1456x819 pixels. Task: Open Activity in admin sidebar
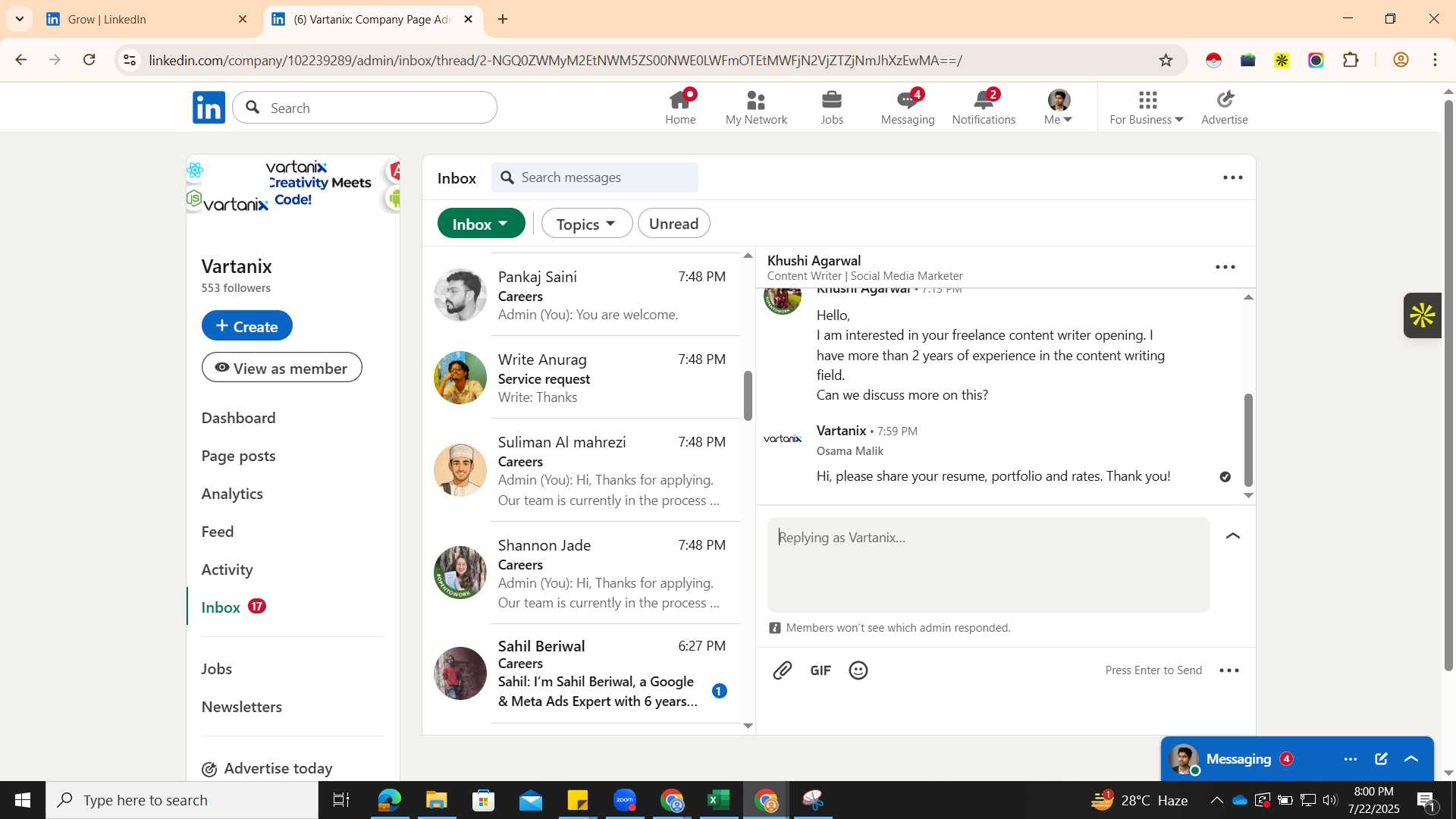(x=227, y=570)
